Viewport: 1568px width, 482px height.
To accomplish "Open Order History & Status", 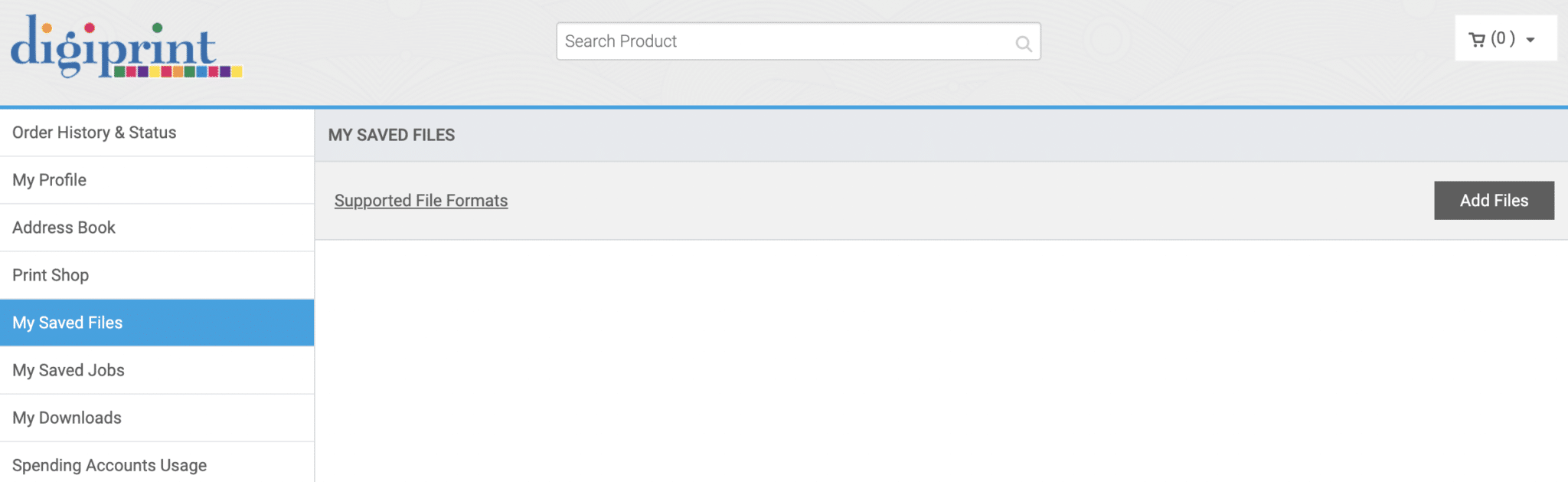I will coord(157,133).
